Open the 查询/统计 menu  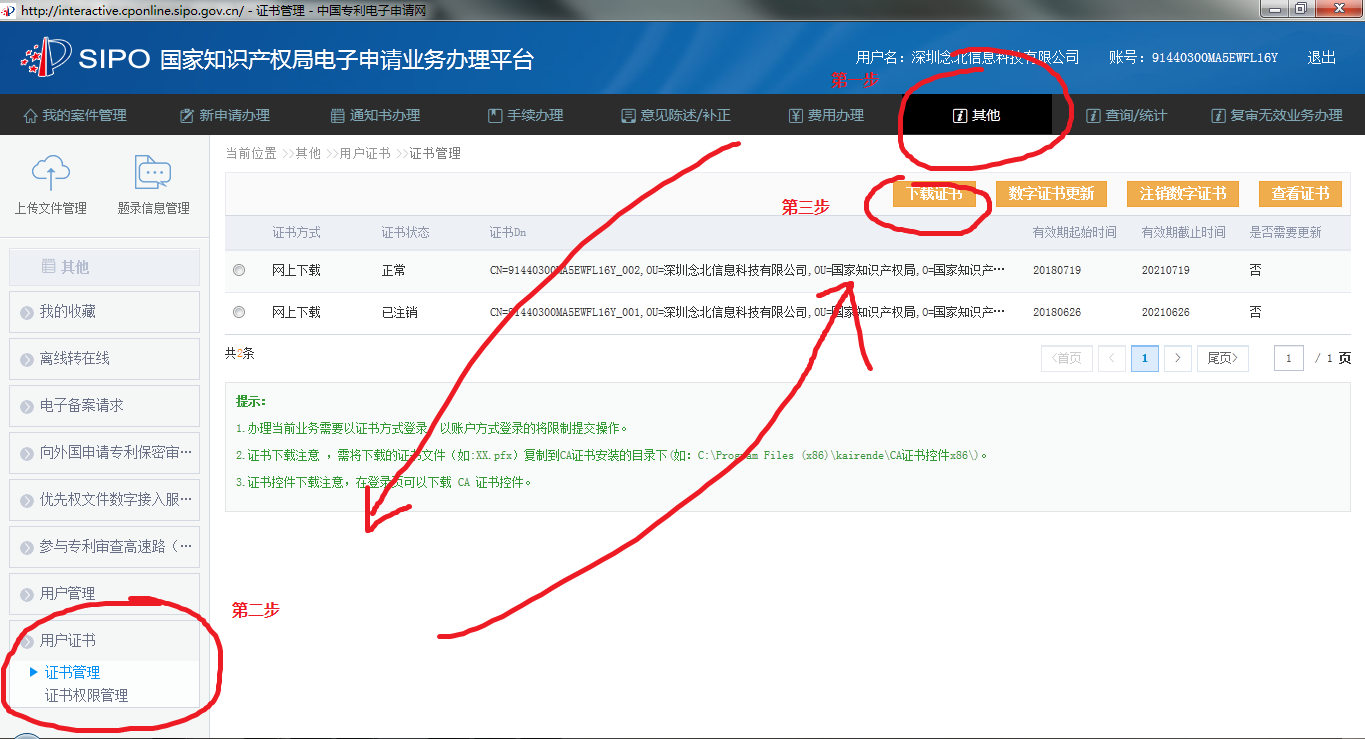[1127, 116]
